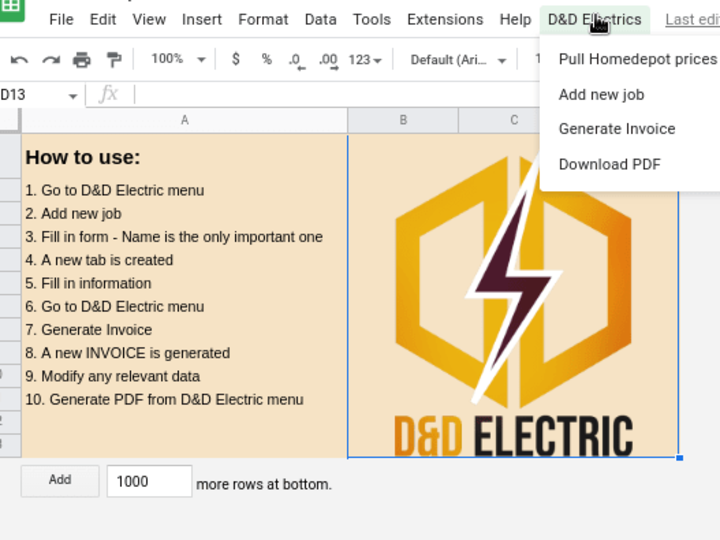Click the Undo arrow icon
The height and width of the screenshot is (540, 720).
click(x=19, y=60)
